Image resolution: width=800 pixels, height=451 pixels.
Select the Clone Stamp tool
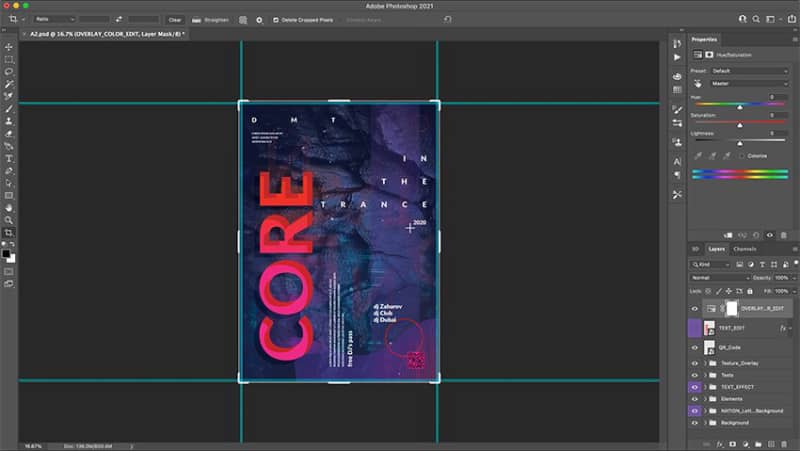(x=9, y=121)
